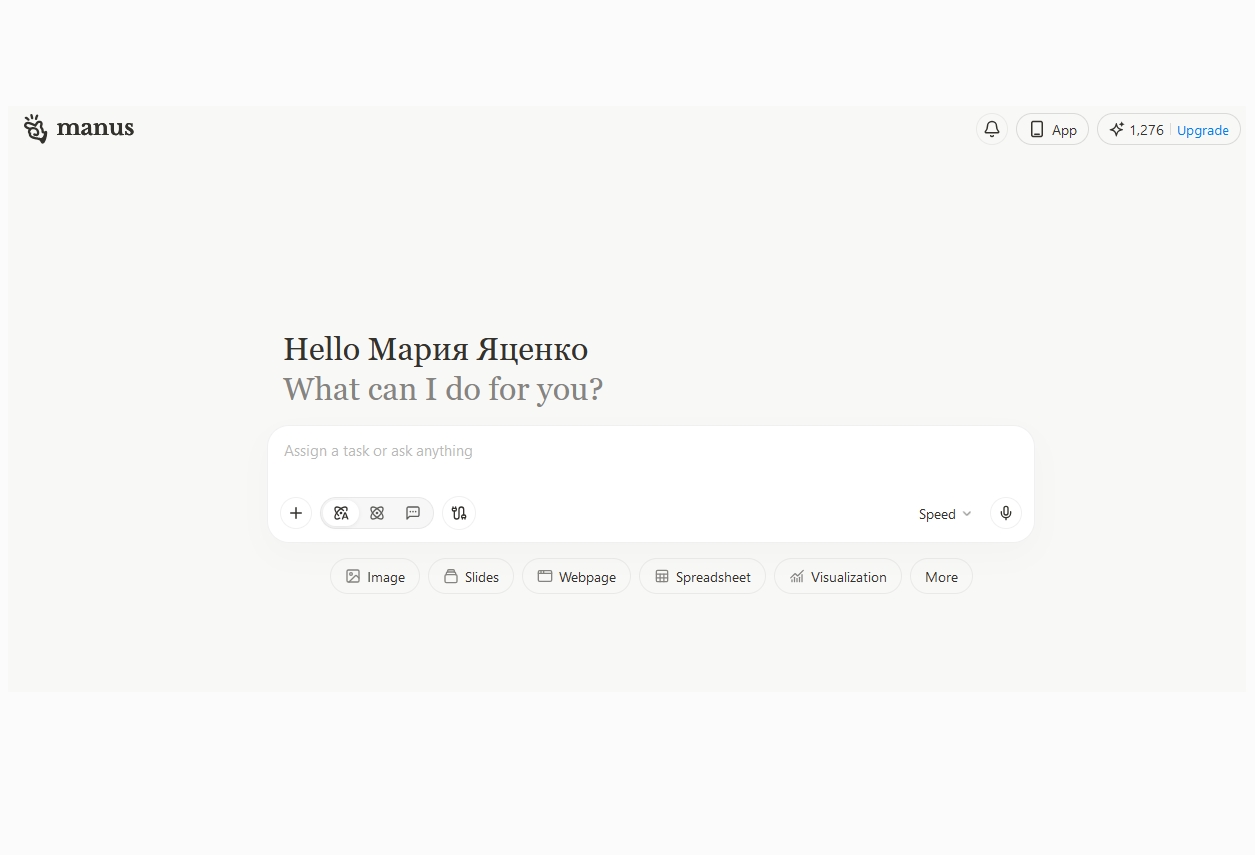The image size is (1255, 855).
Task: Expand the More task types
Action: tap(941, 577)
